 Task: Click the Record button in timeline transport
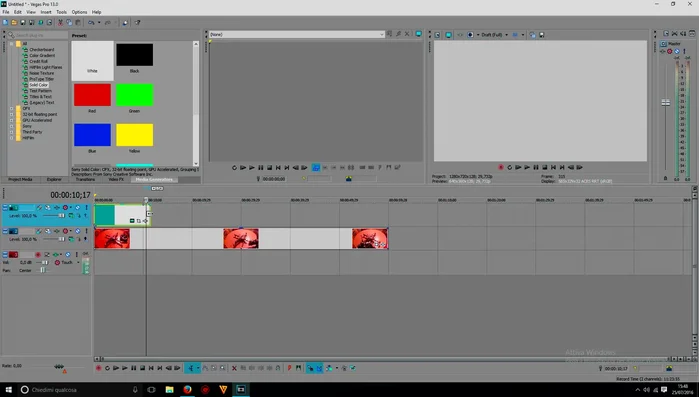pos(99,368)
